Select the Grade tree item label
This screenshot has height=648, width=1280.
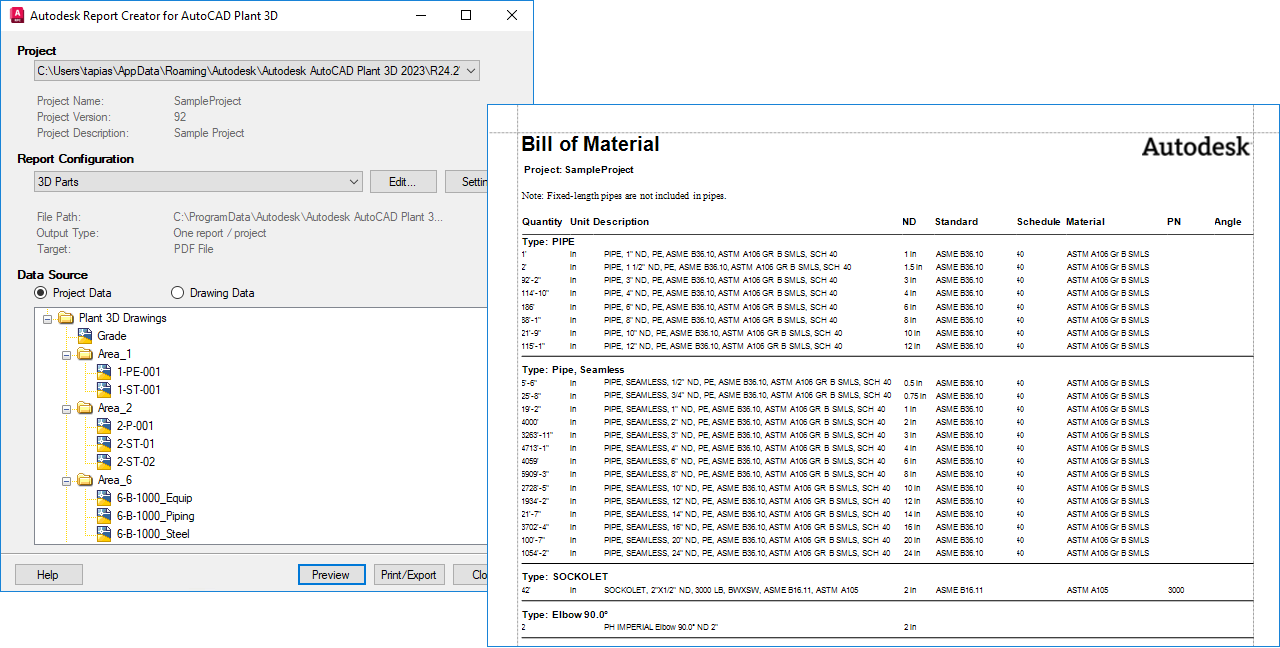coord(112,336)
